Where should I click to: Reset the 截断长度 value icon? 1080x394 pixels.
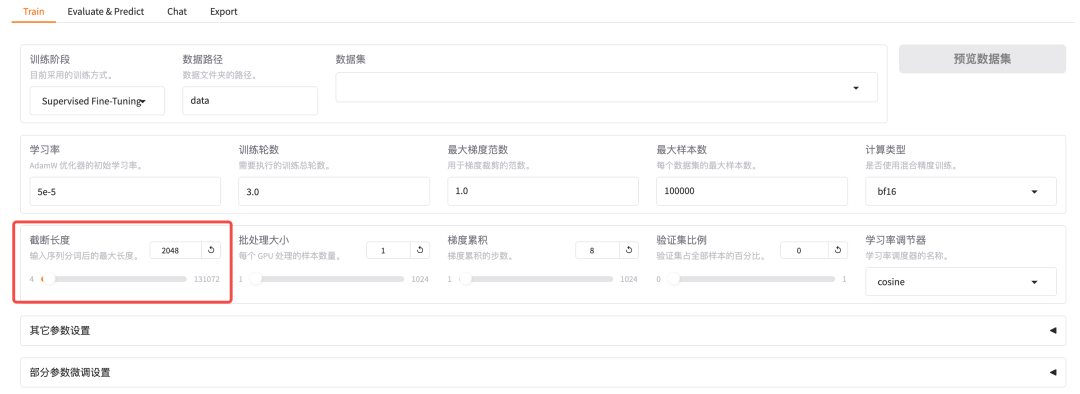[211, 251]
